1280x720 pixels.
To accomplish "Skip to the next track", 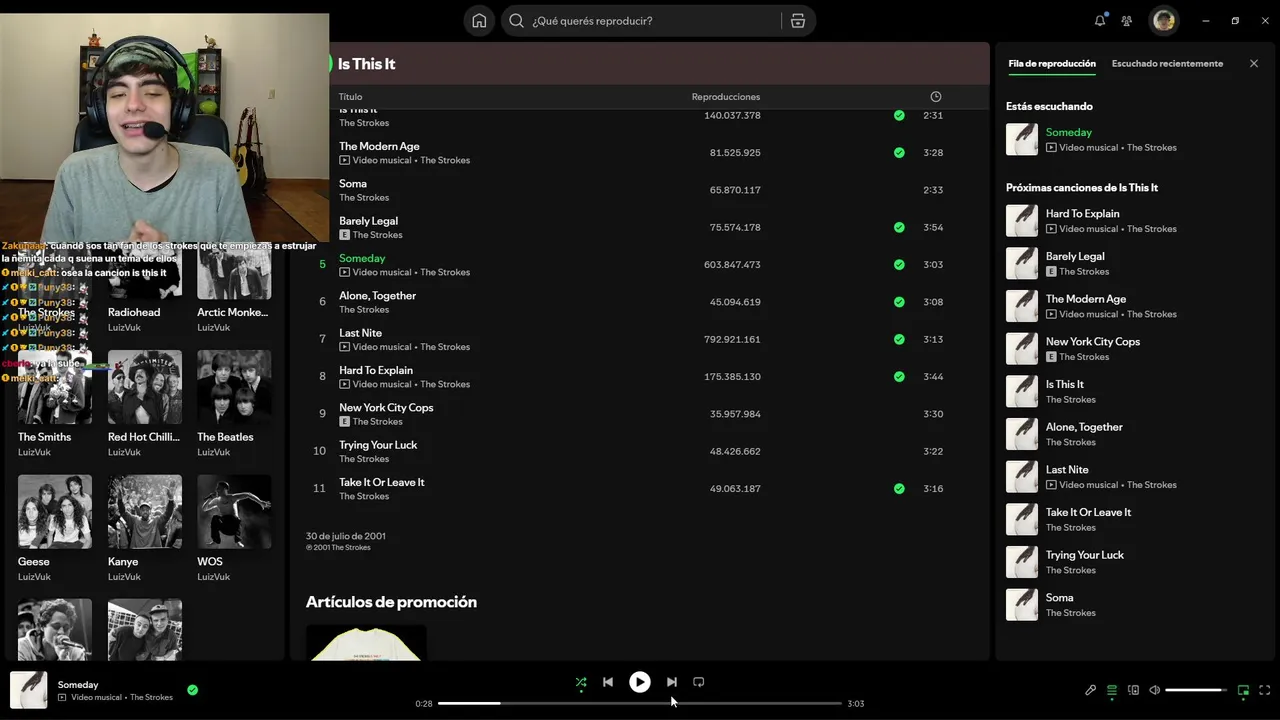I will point(672,682).
